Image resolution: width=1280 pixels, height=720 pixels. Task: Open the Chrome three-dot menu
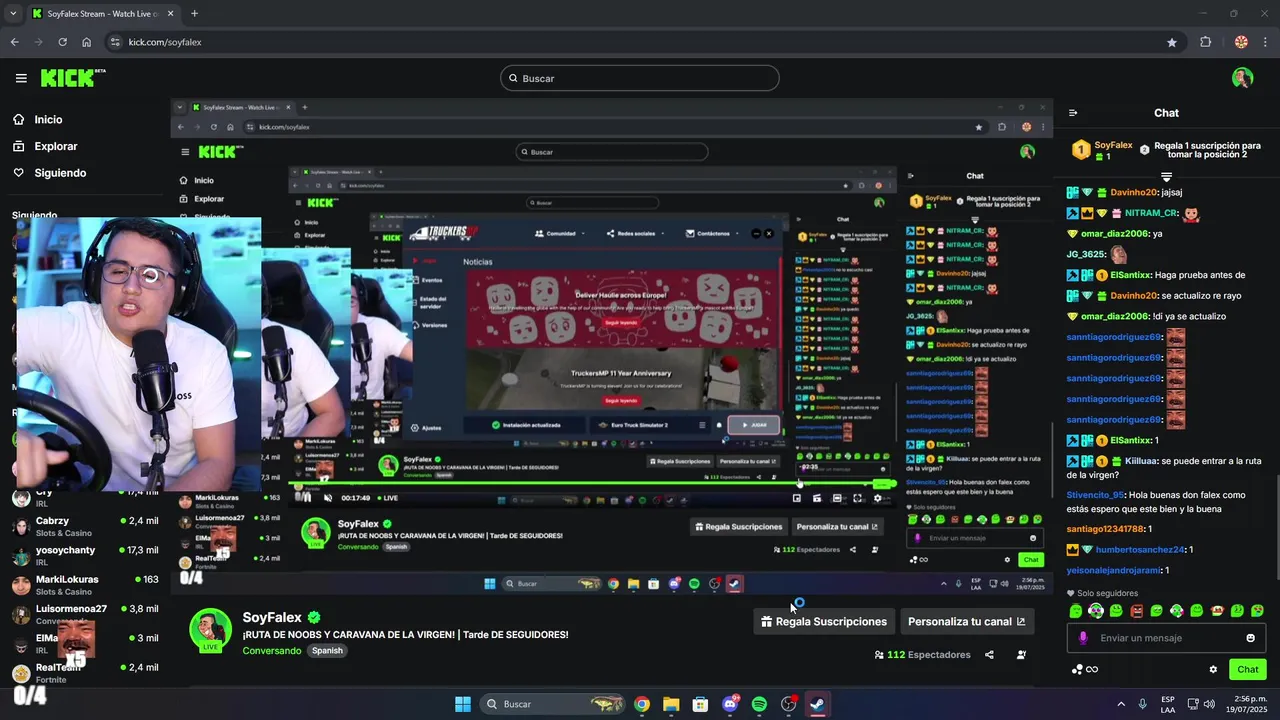pos(1266,42)
